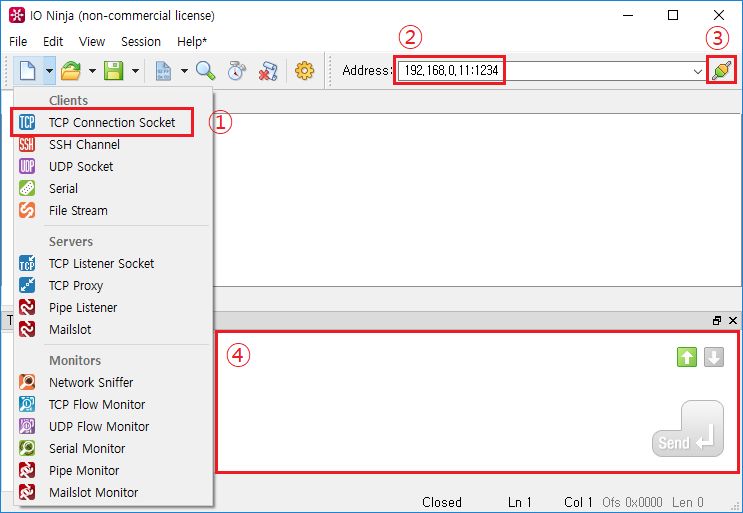Open the View menu
Screen dimensions: 743x513
click(92, 42)
